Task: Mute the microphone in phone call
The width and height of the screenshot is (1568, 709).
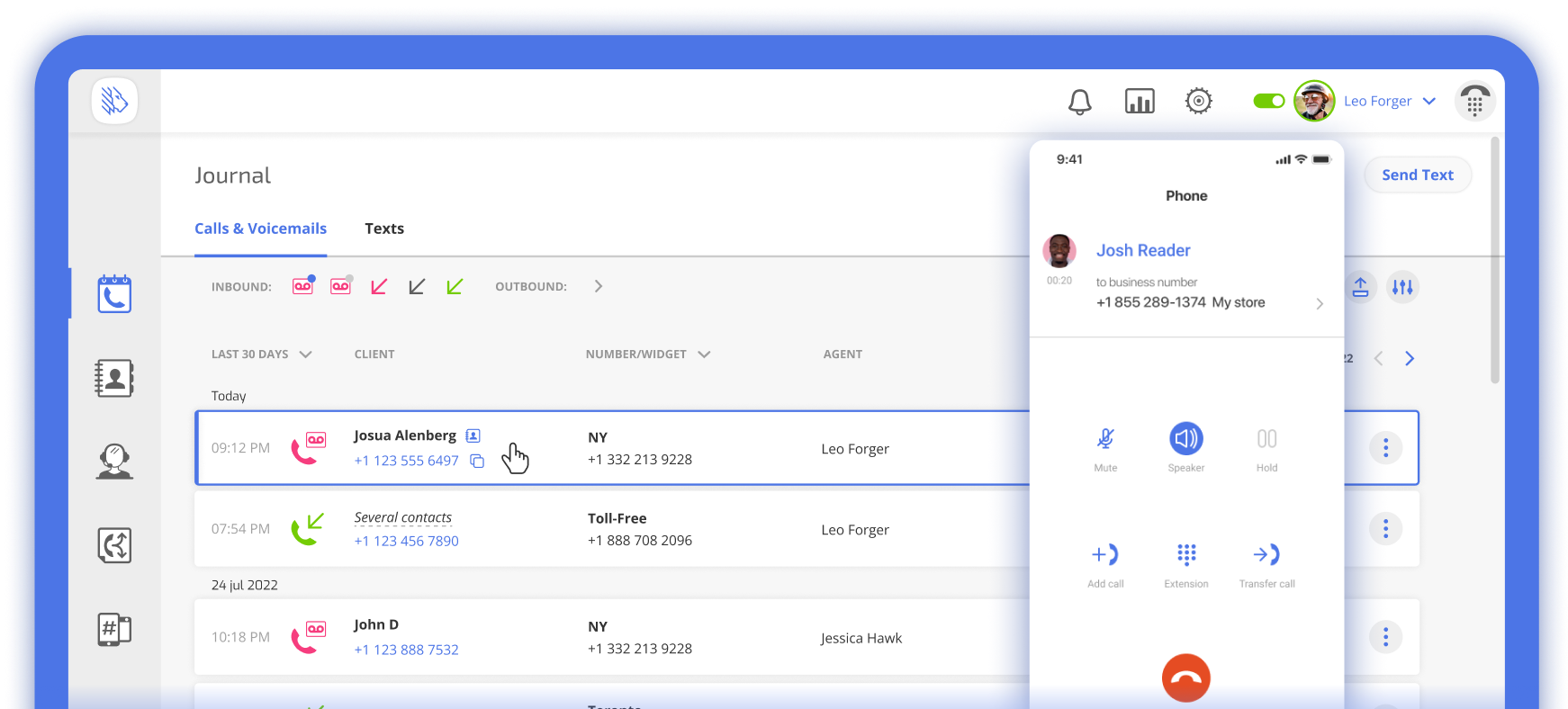Action: pos(1105,439)
